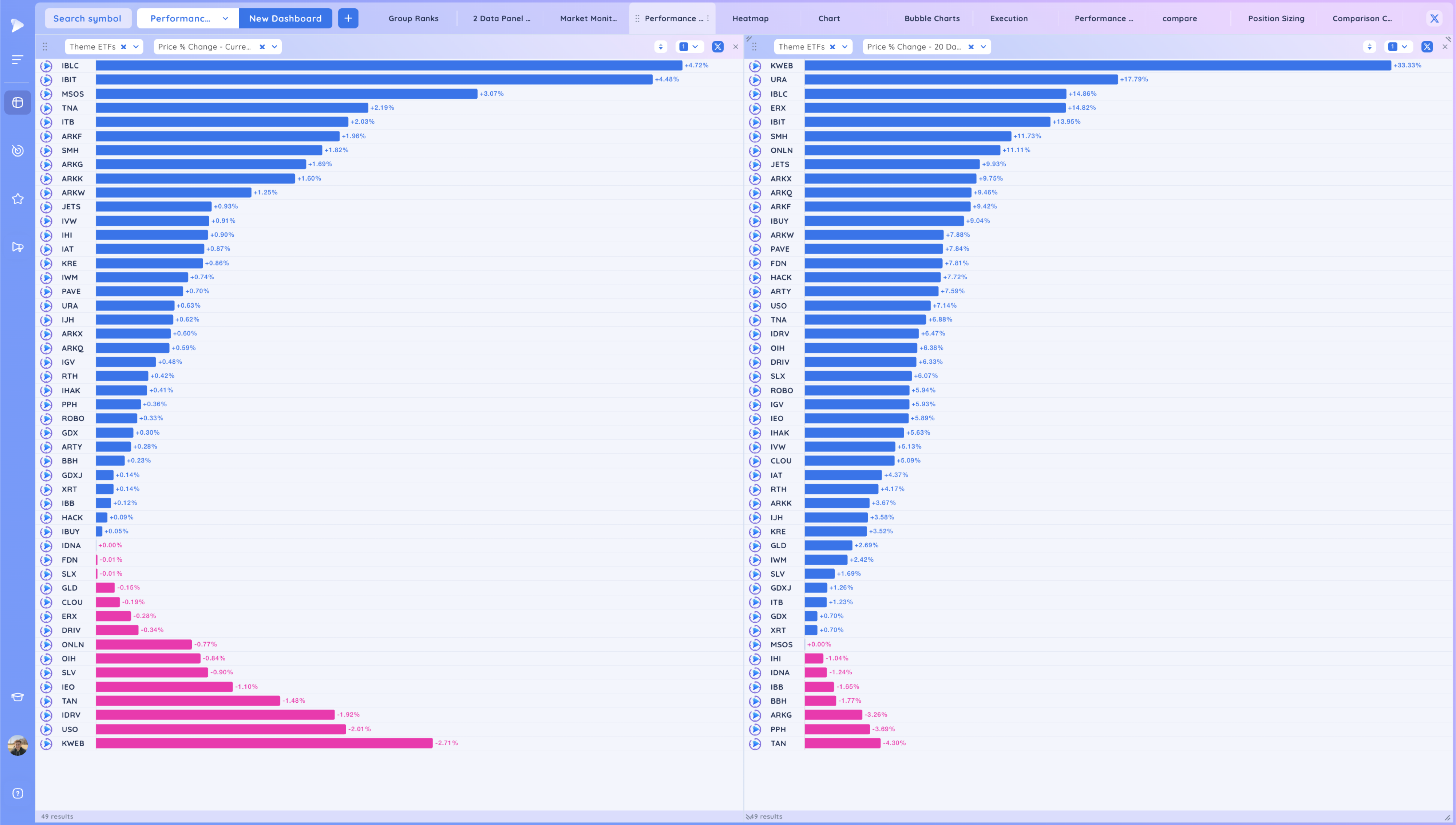Toggle the sort order stepper in the left panel
Viewport: 1456px width, 825px height.
660,47
